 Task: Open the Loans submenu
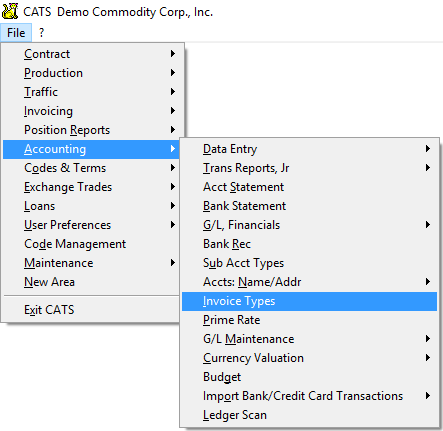coord(91,206)
